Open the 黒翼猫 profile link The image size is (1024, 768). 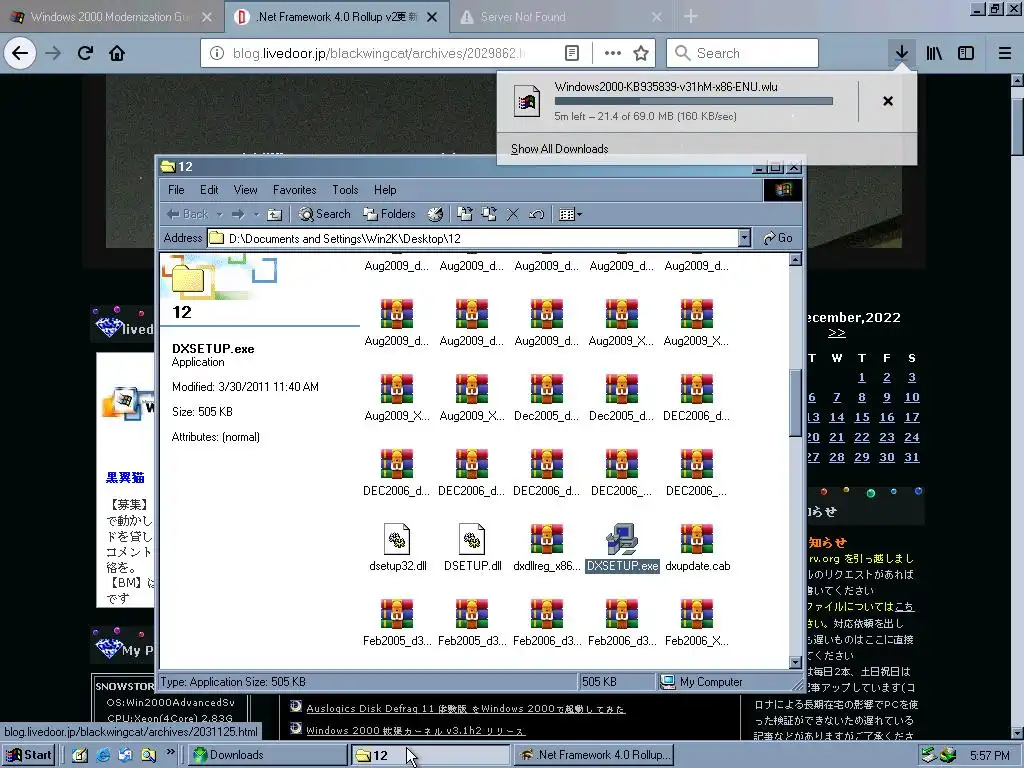(125, 477)
